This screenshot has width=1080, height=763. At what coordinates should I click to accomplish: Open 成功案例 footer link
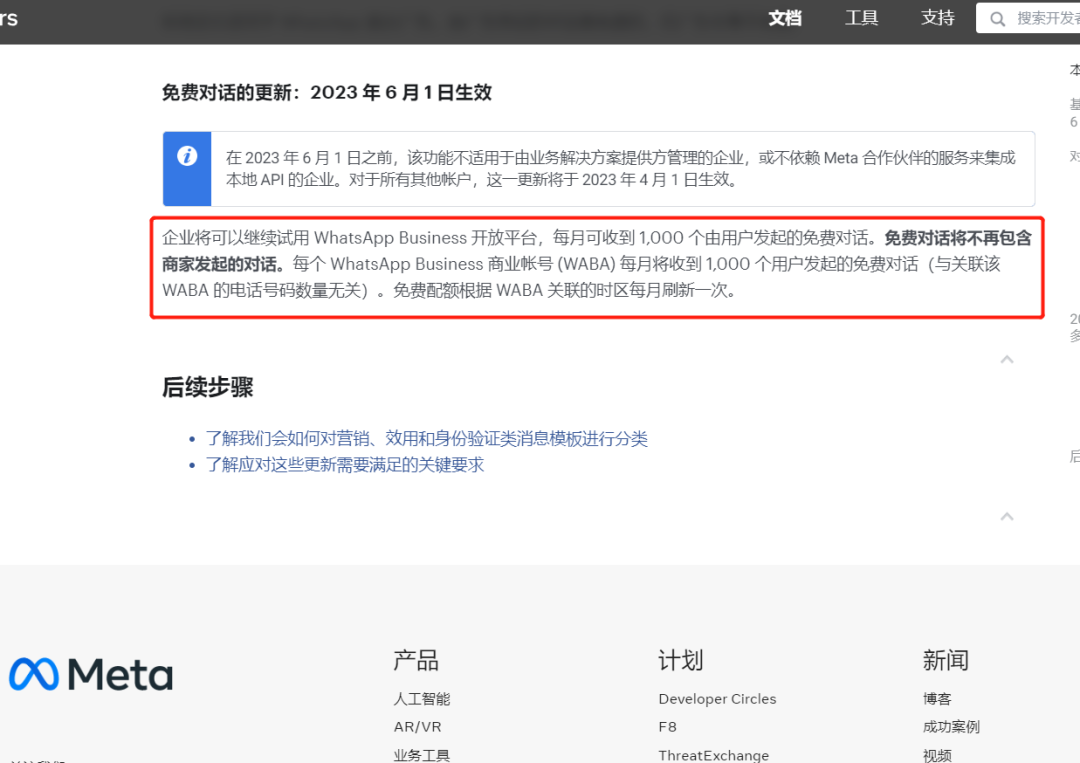tap(951, 727)
